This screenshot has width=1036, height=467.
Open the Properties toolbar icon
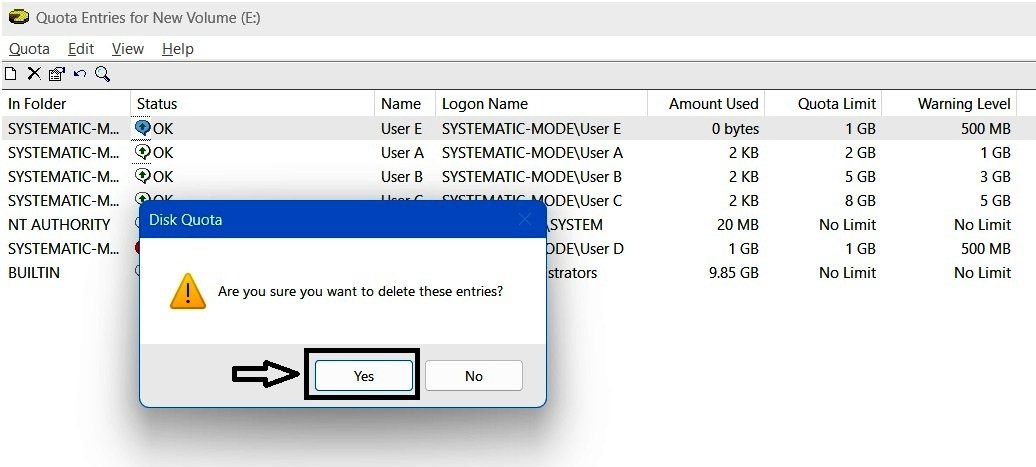coord(57,74)
